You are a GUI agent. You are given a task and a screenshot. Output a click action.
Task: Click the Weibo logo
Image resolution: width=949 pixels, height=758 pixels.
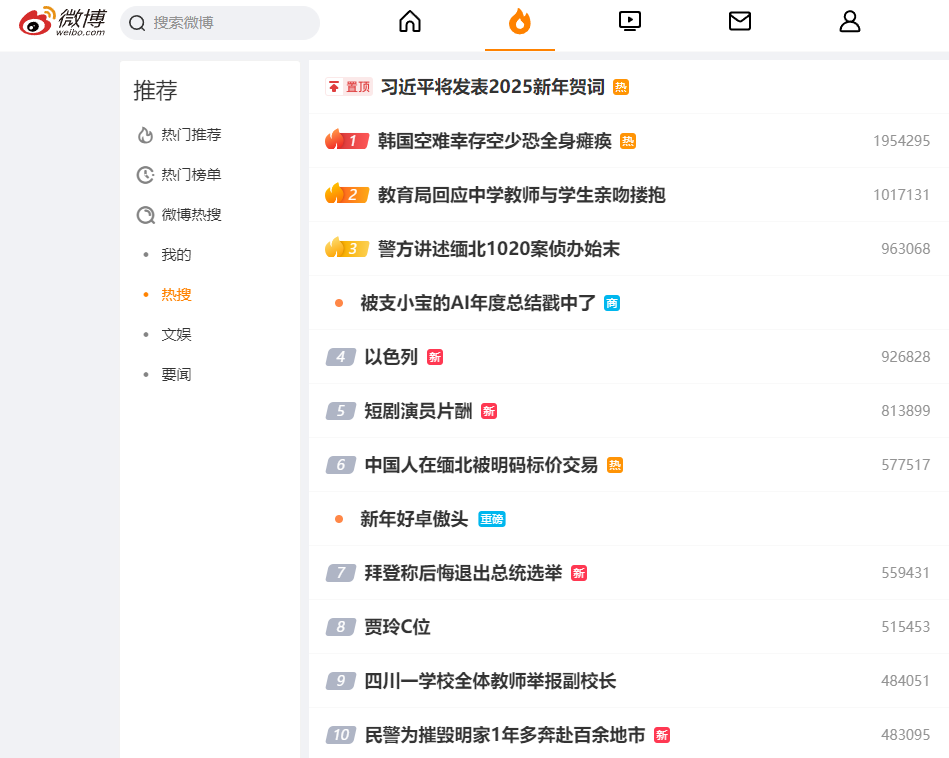[x=62, y=22]
